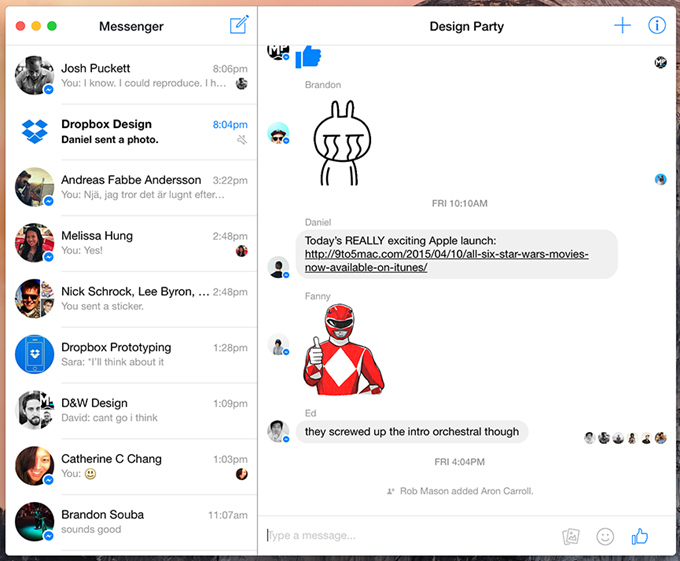Image resolution: width=680 pixels, height=561 pixels.
Task: Click Catherine C Chang's avatar
Action: tap(34, 466)
